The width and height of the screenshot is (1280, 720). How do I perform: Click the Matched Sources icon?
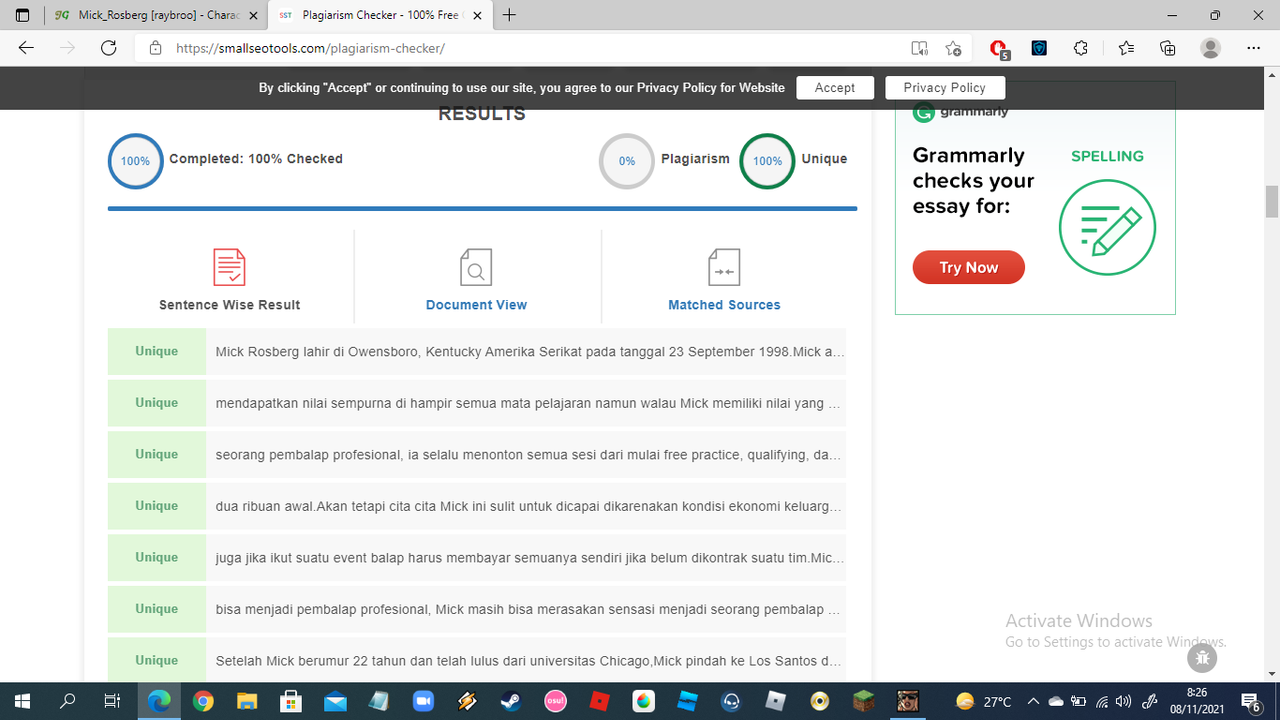[x=724, y=267]
